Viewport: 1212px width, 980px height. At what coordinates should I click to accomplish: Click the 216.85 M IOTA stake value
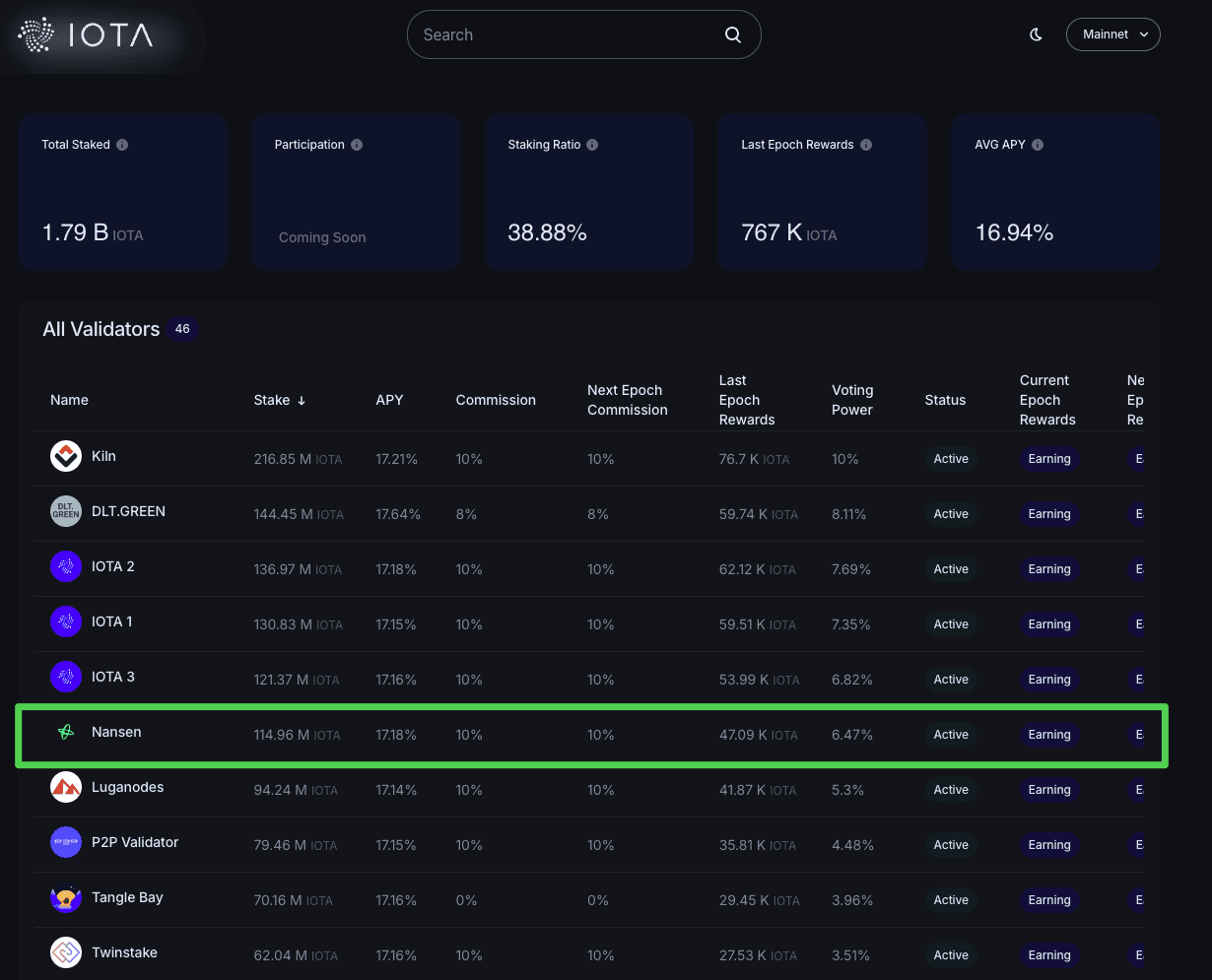pyautogui.click(x=298, y=459)
